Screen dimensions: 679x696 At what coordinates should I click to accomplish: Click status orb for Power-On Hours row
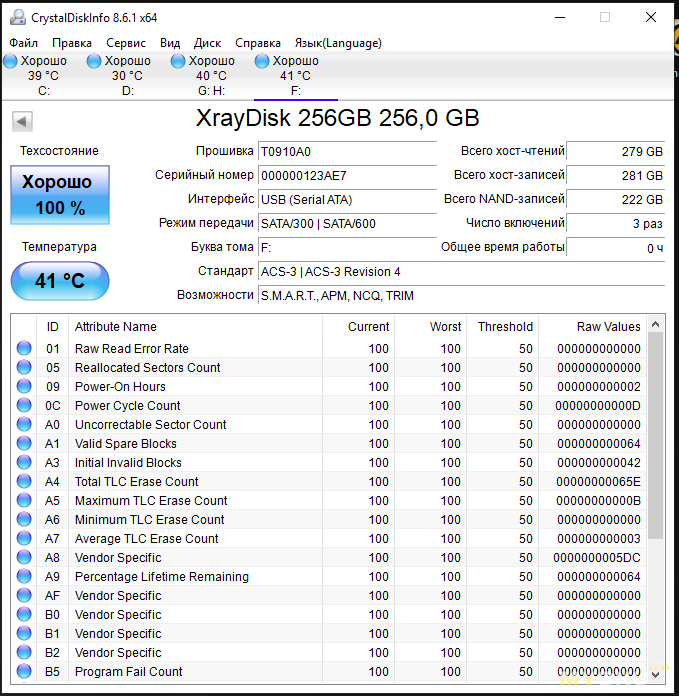coord(24,386)
